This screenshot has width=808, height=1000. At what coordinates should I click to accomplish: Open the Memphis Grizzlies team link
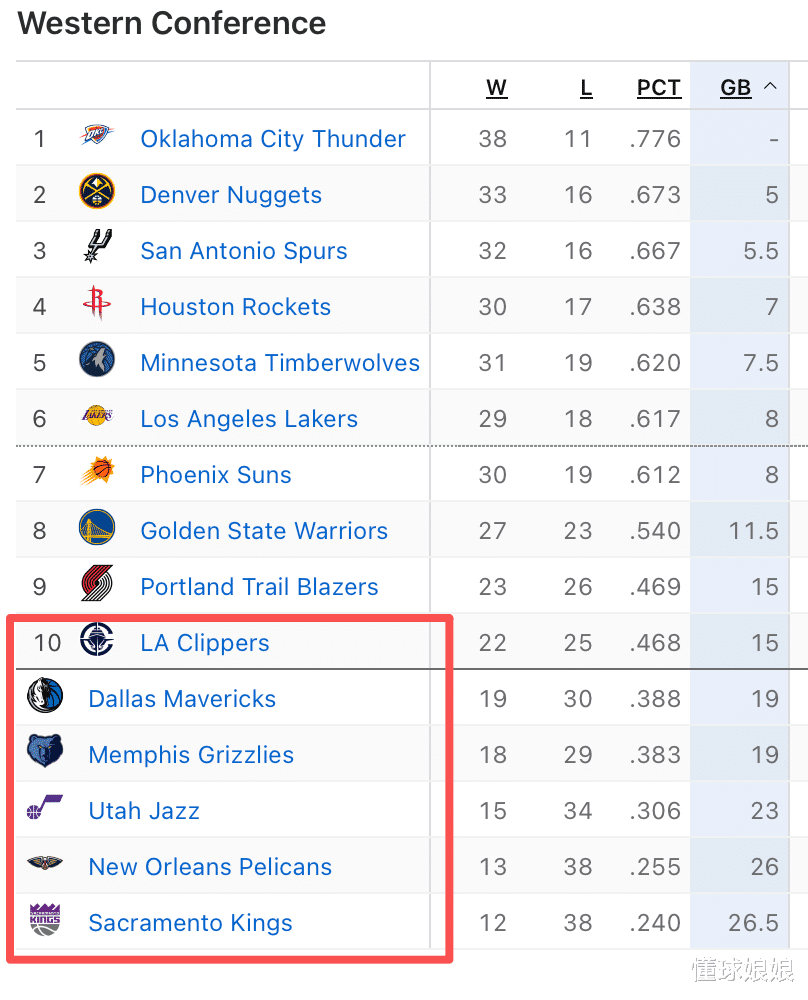(x=191, y=755)
